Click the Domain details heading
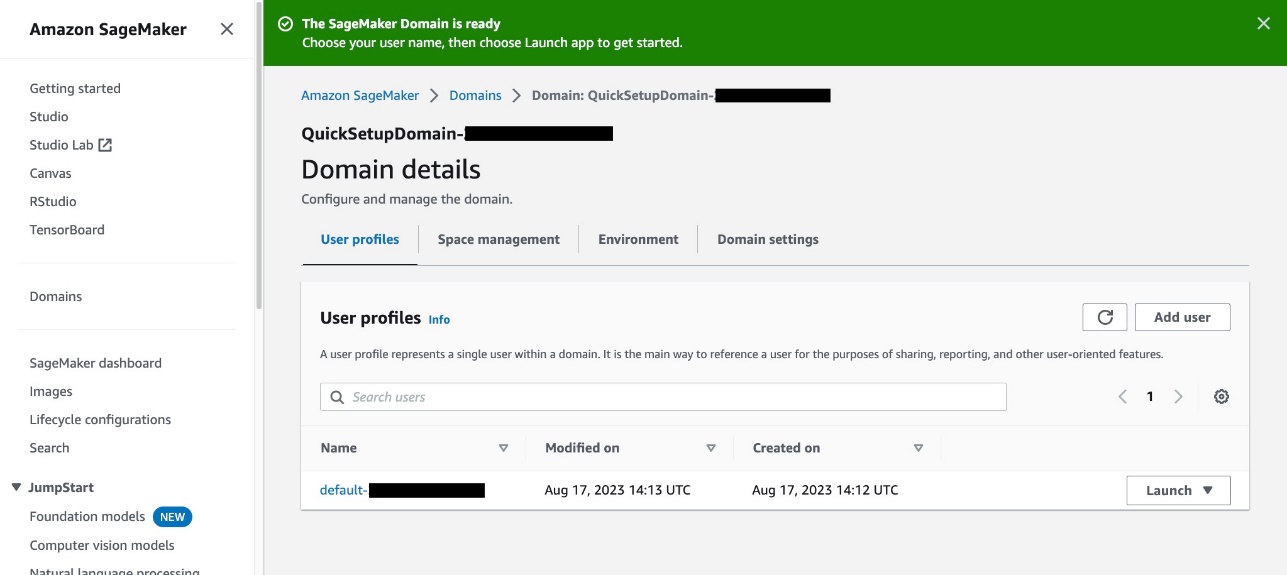This screenshot has height=575, width=1287. [391, 169]
